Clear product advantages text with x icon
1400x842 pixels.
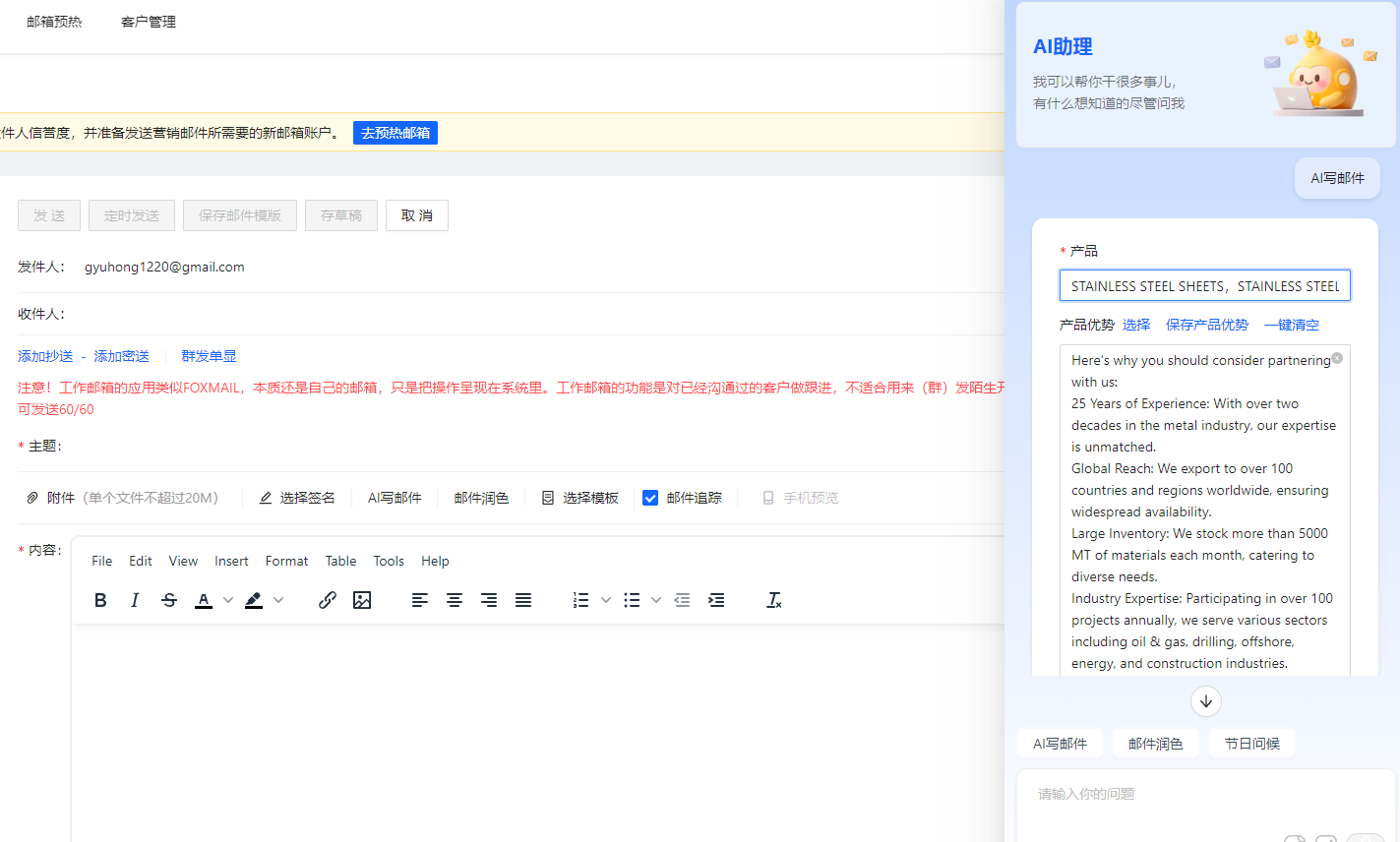[x=1337, y=358]
